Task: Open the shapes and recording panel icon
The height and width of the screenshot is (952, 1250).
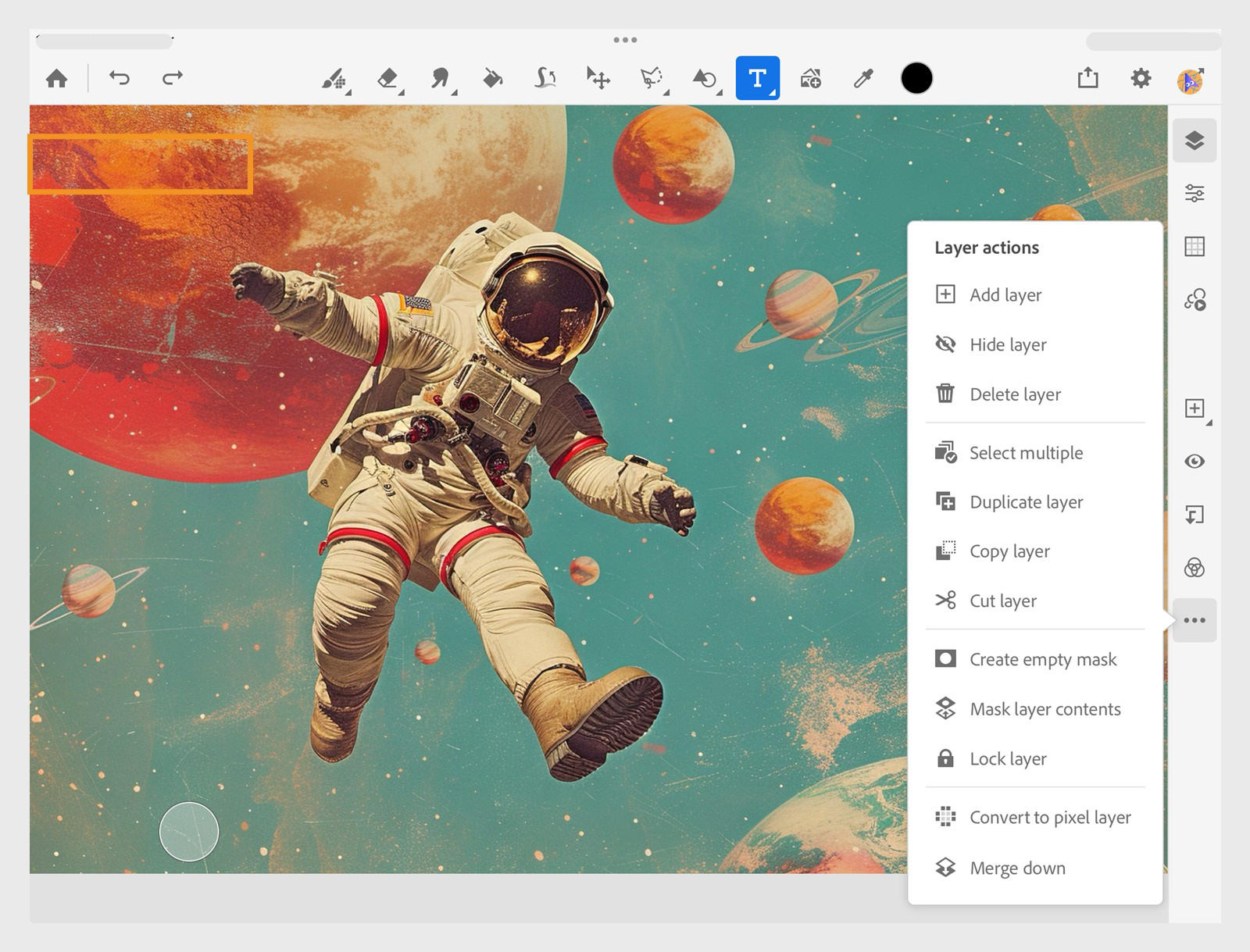Action: (x=1195, y=300)
